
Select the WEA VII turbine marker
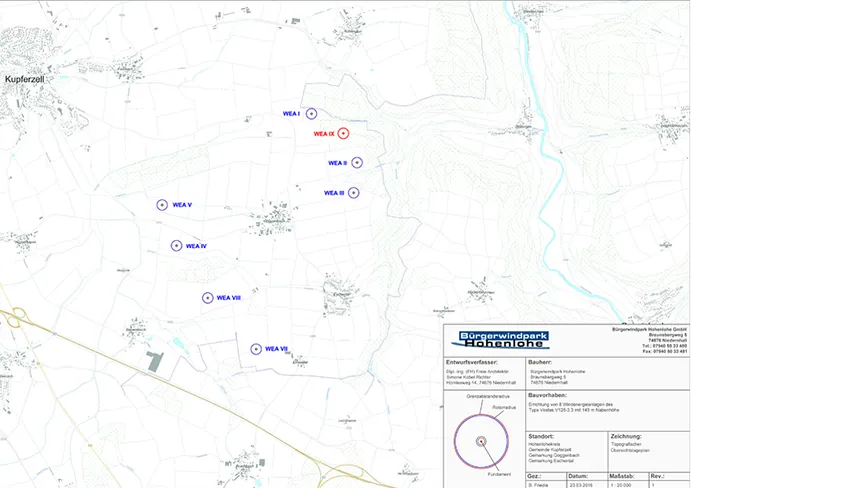pos(256,349)
